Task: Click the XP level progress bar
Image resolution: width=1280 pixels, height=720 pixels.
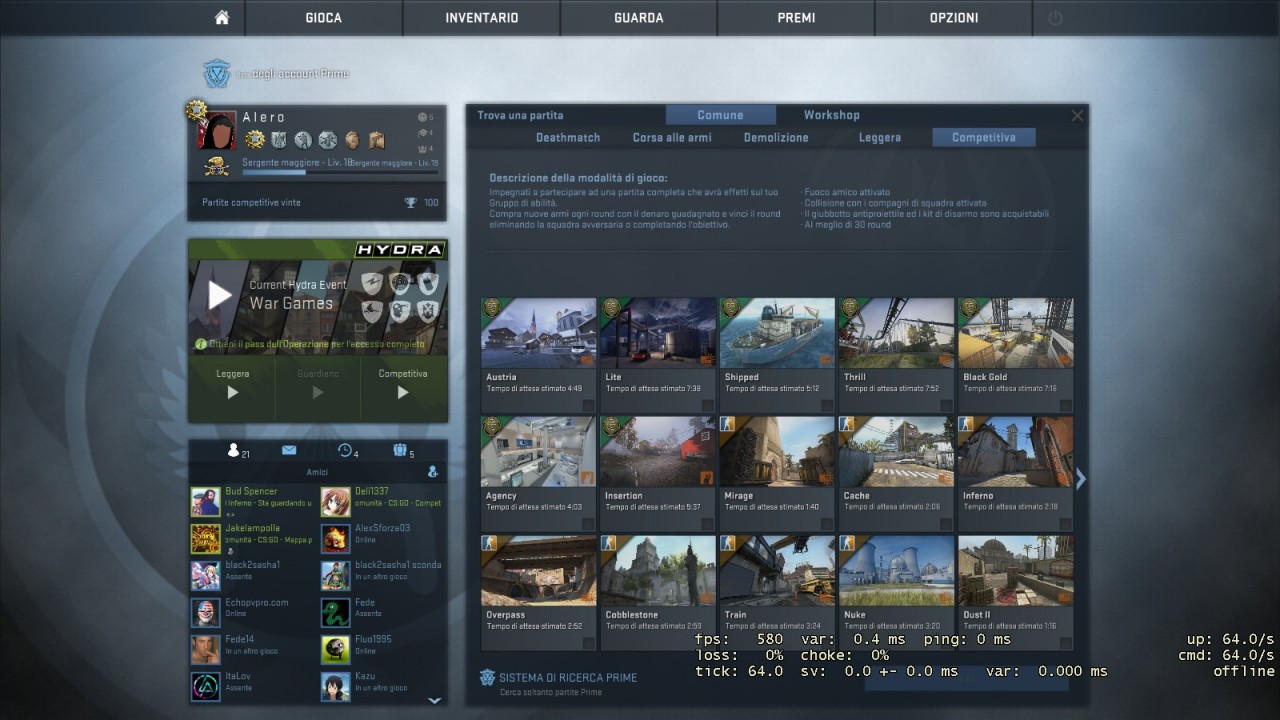Action: tap(340, 172)
